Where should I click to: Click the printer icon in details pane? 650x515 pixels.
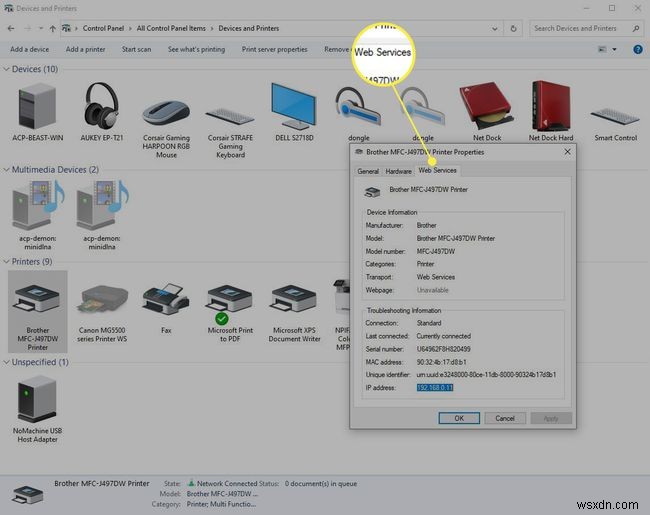pyautogui.click(x=28, y=494)
